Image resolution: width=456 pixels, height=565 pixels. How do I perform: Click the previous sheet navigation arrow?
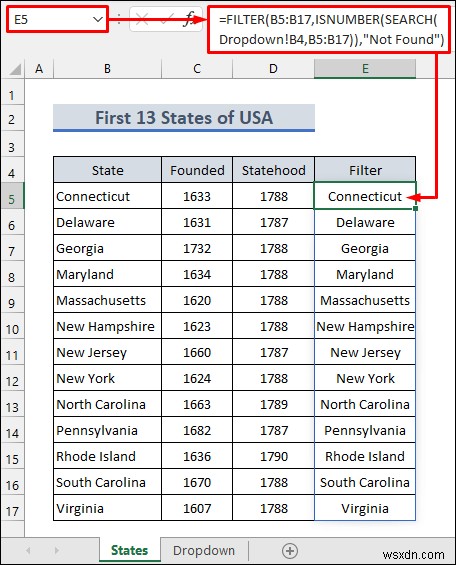[x=28, y=550]
